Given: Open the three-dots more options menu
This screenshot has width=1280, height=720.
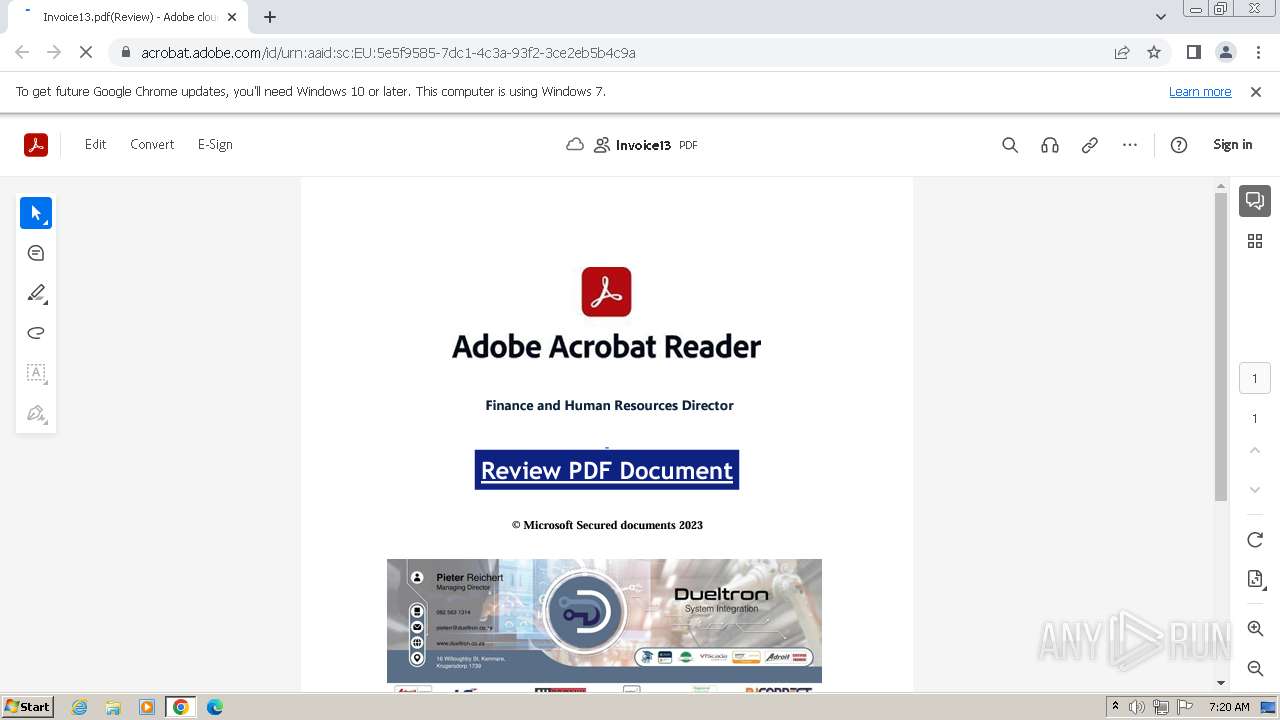Looking at the screenshot, I should tap(1130, 145).
